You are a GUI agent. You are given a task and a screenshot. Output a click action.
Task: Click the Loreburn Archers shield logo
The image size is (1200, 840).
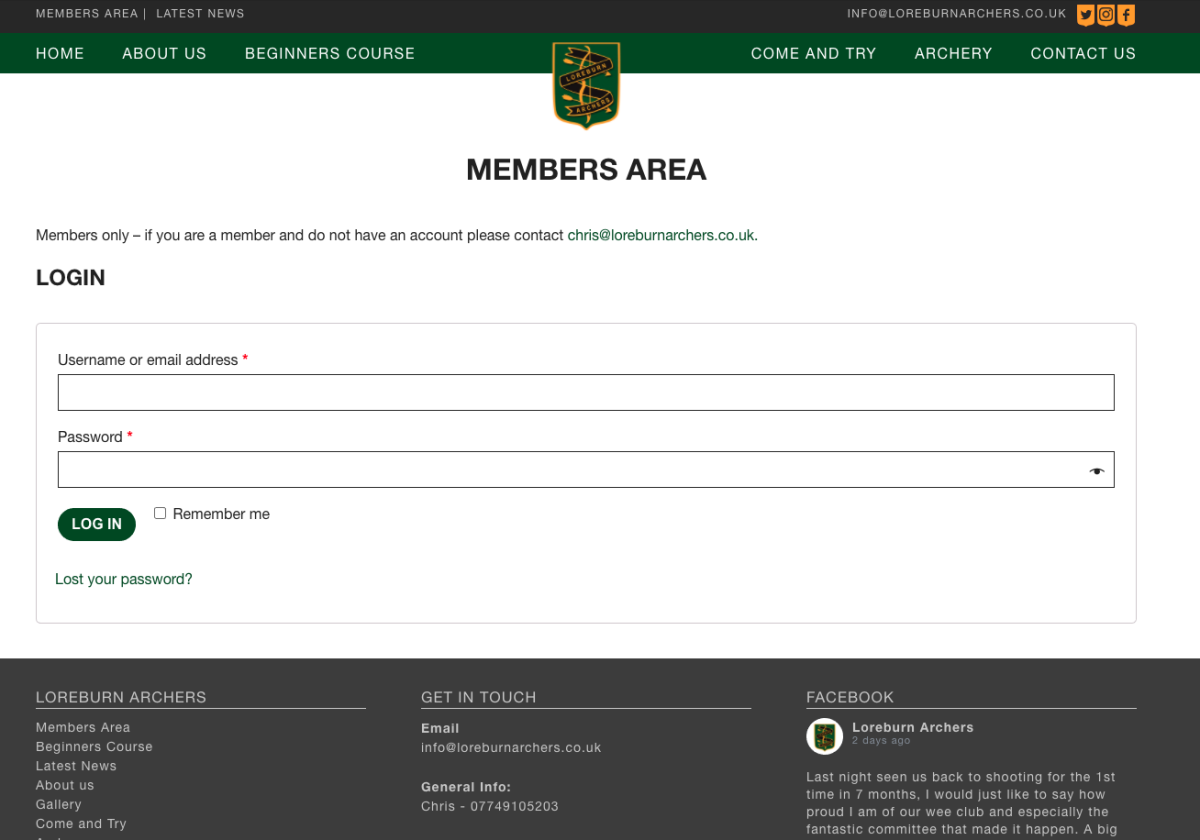coord(586,85)
